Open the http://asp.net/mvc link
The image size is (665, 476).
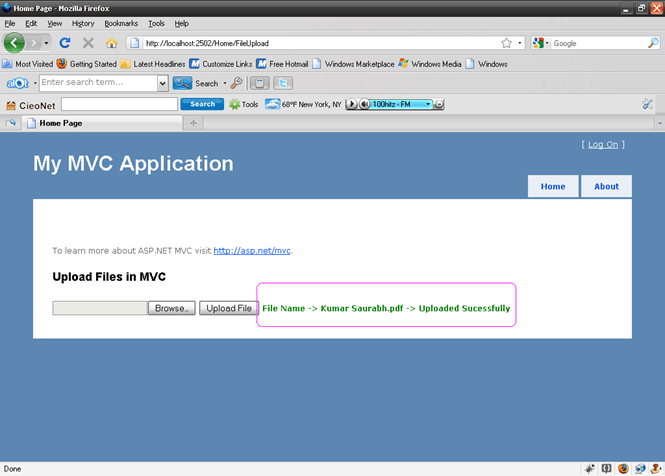[x=252, y=251]
